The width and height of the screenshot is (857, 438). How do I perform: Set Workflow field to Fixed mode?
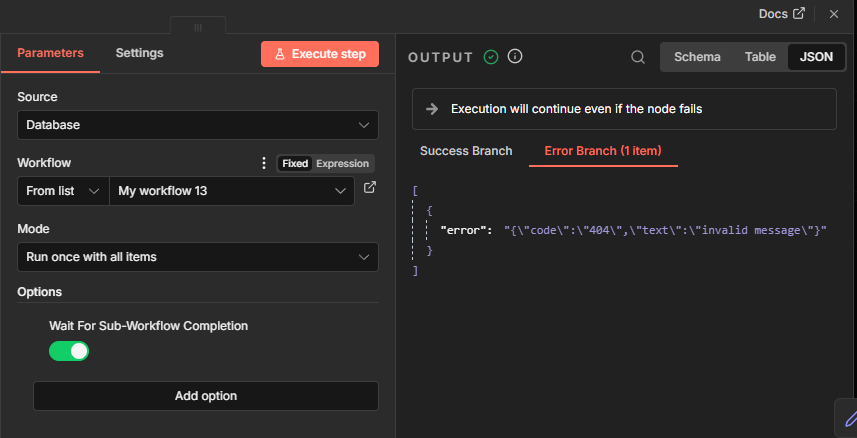coord(295,163)
